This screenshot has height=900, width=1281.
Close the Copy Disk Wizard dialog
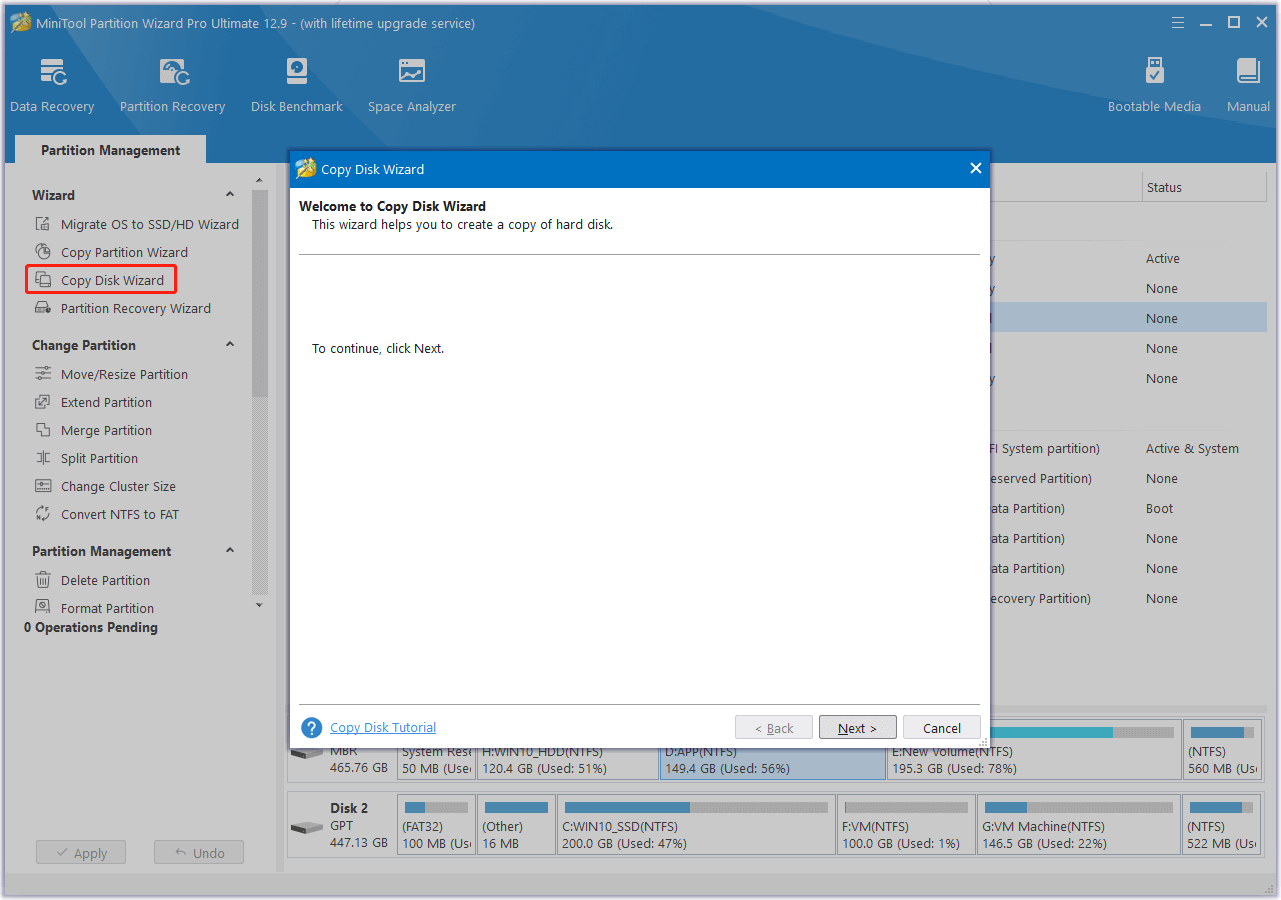tap(975, 169)
